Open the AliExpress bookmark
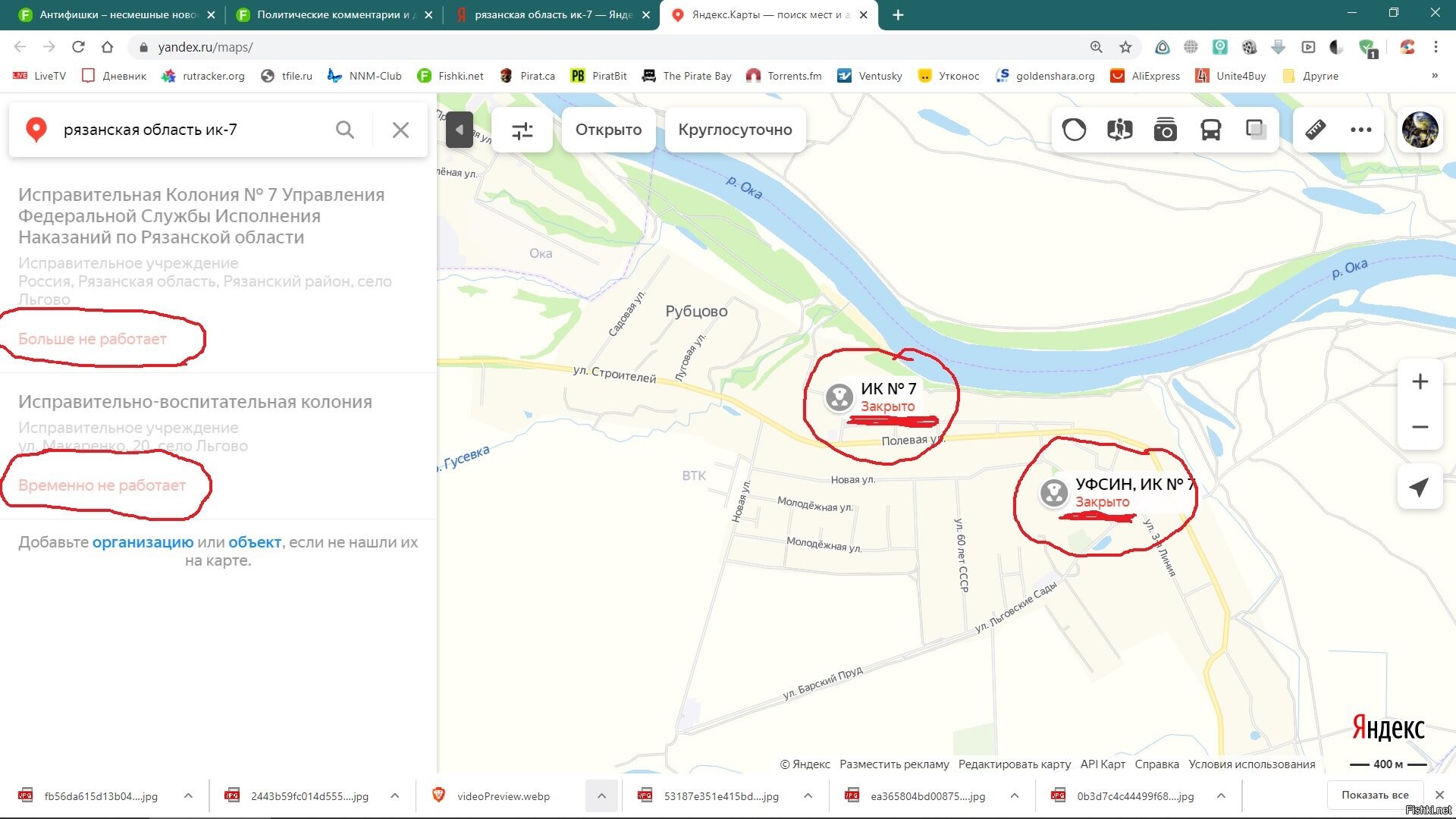The image size is (1456, 819). (x=1145, y=76)
